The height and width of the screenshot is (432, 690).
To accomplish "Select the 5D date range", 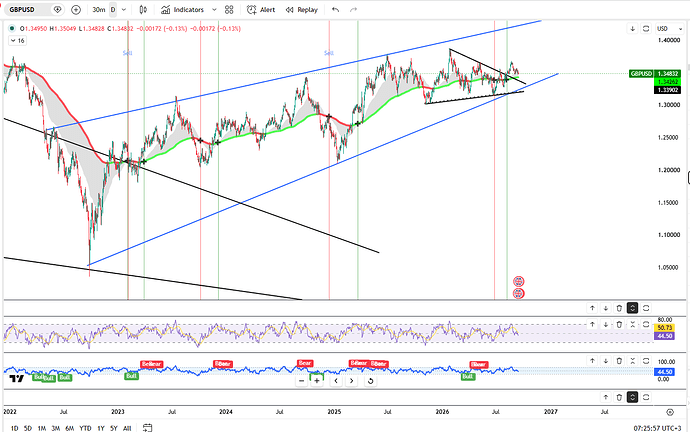I will pyautogui.click(x=28, y=428).
